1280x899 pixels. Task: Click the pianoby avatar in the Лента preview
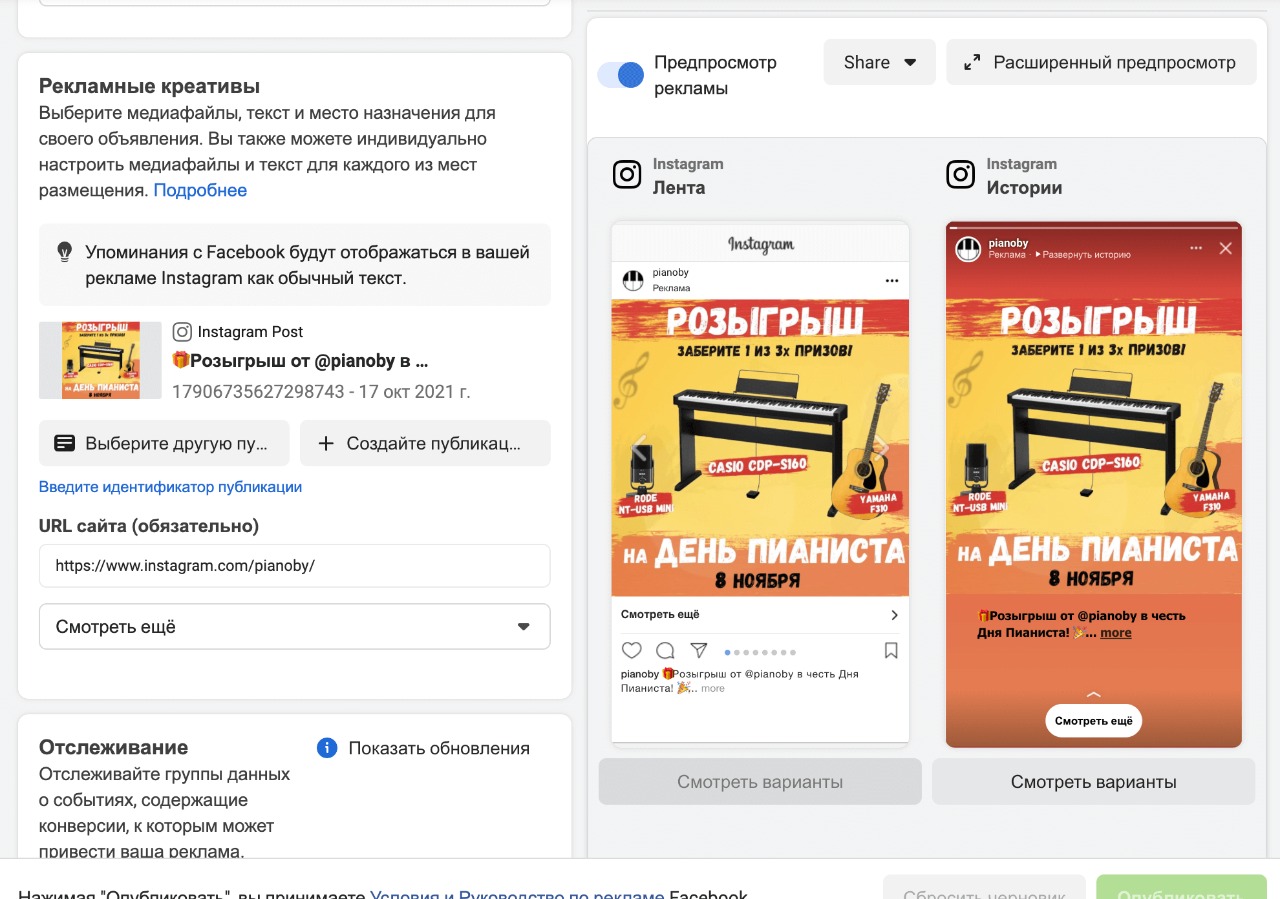(633, 280)
